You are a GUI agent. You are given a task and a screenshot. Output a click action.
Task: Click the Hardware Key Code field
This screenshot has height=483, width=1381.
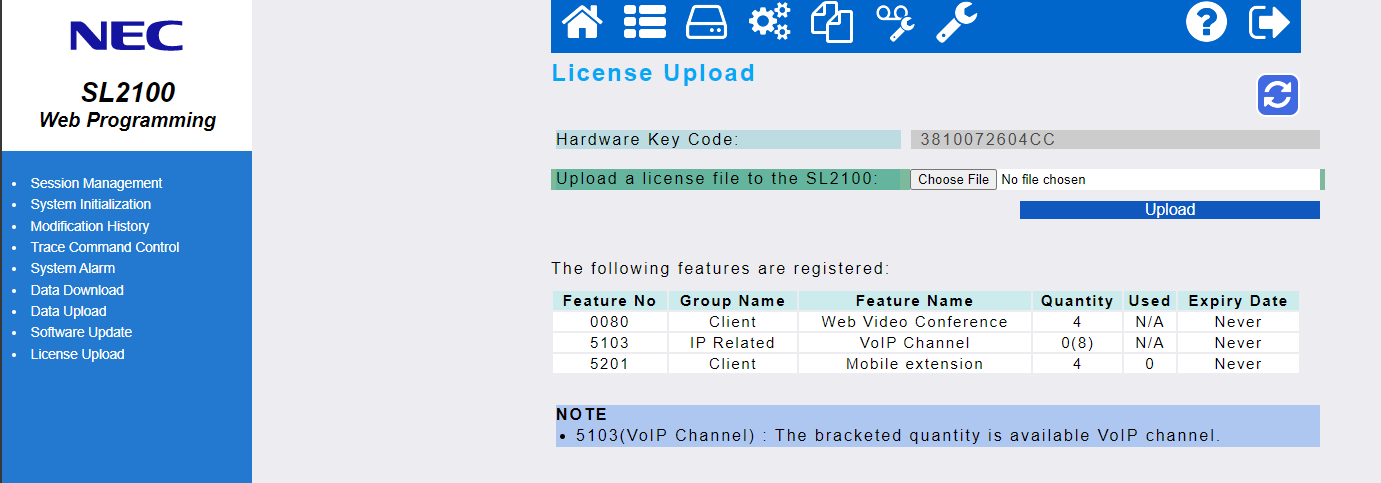1115,140
